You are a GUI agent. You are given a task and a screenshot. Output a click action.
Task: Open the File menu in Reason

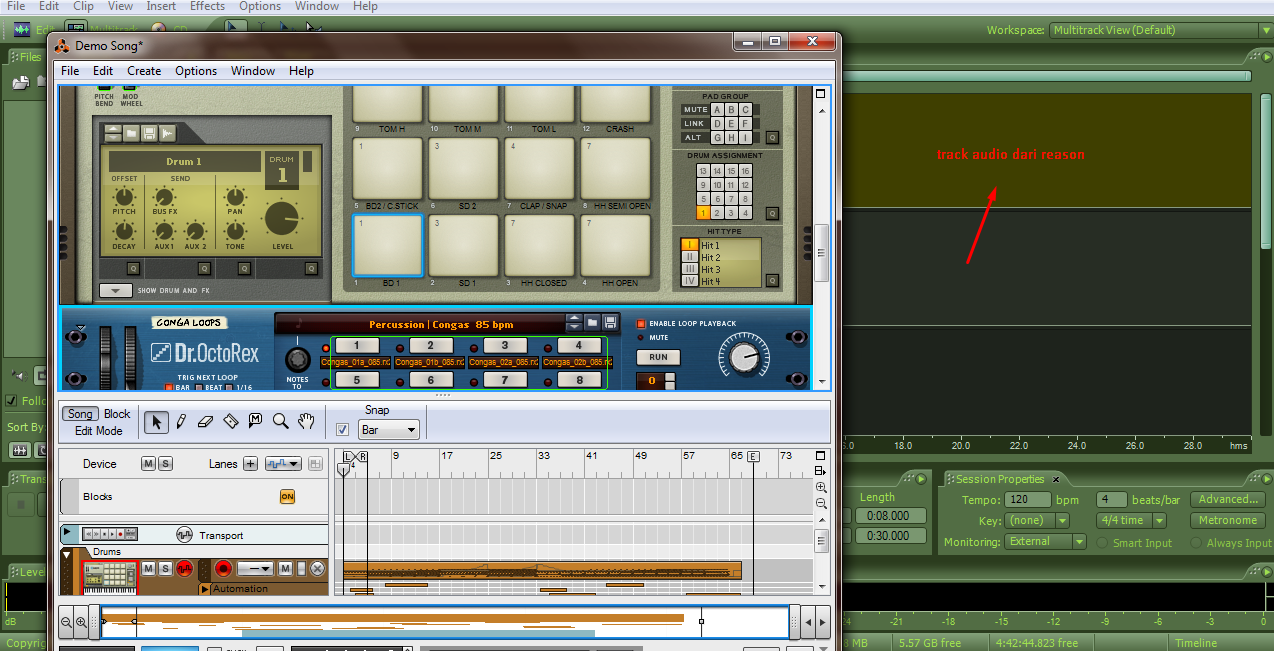click(70, 71)
